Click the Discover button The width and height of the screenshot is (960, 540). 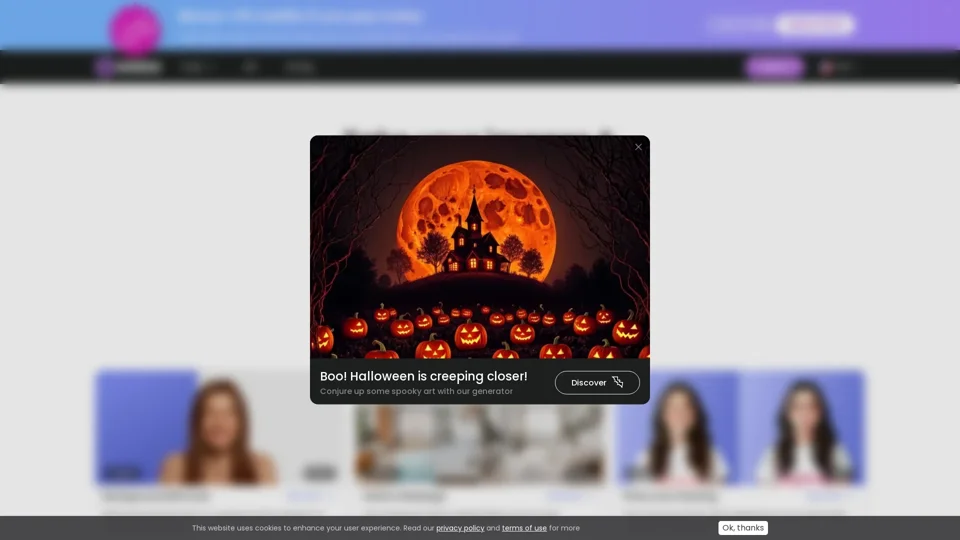597,383
